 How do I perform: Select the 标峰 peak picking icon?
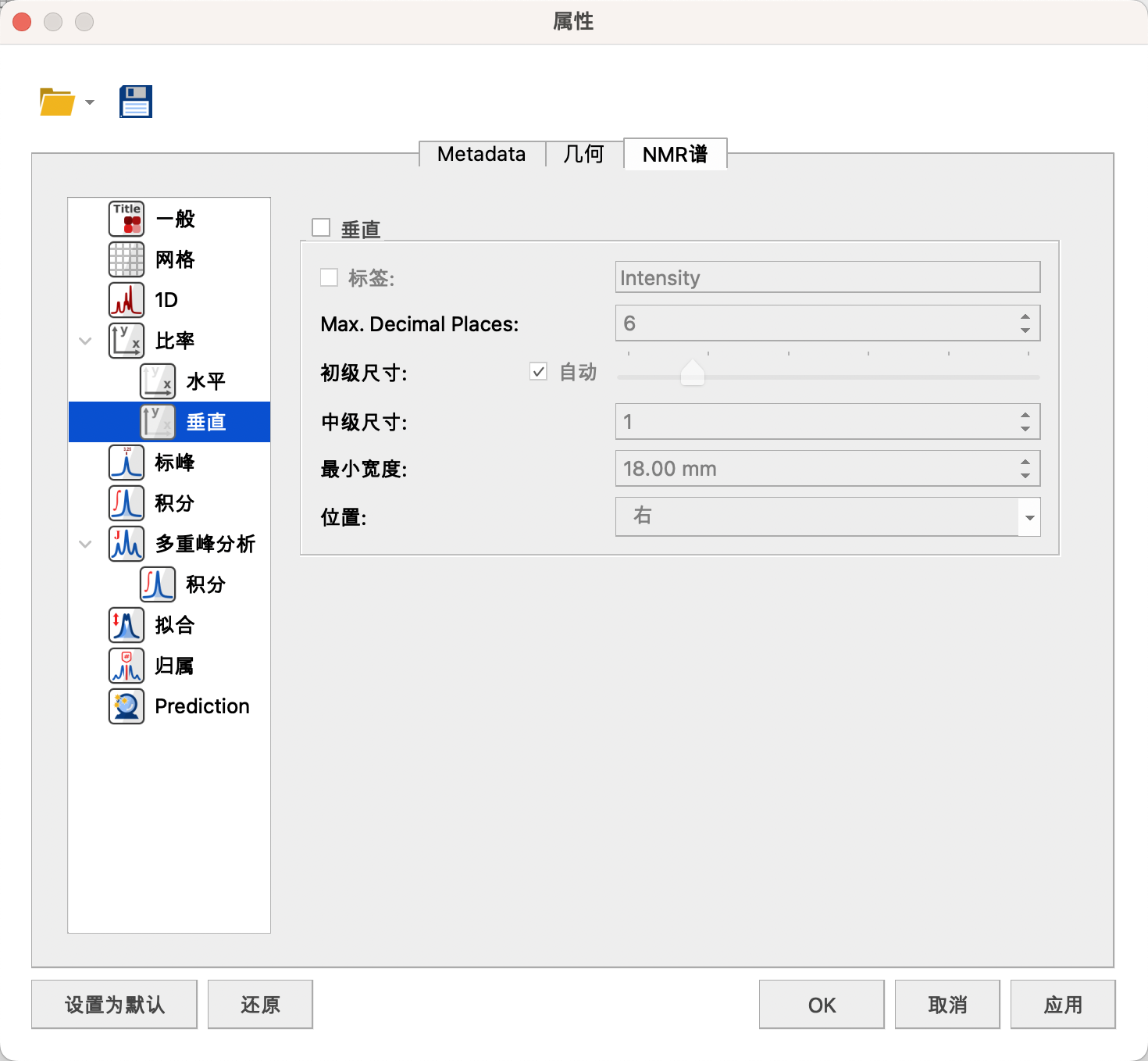[127, 463]
